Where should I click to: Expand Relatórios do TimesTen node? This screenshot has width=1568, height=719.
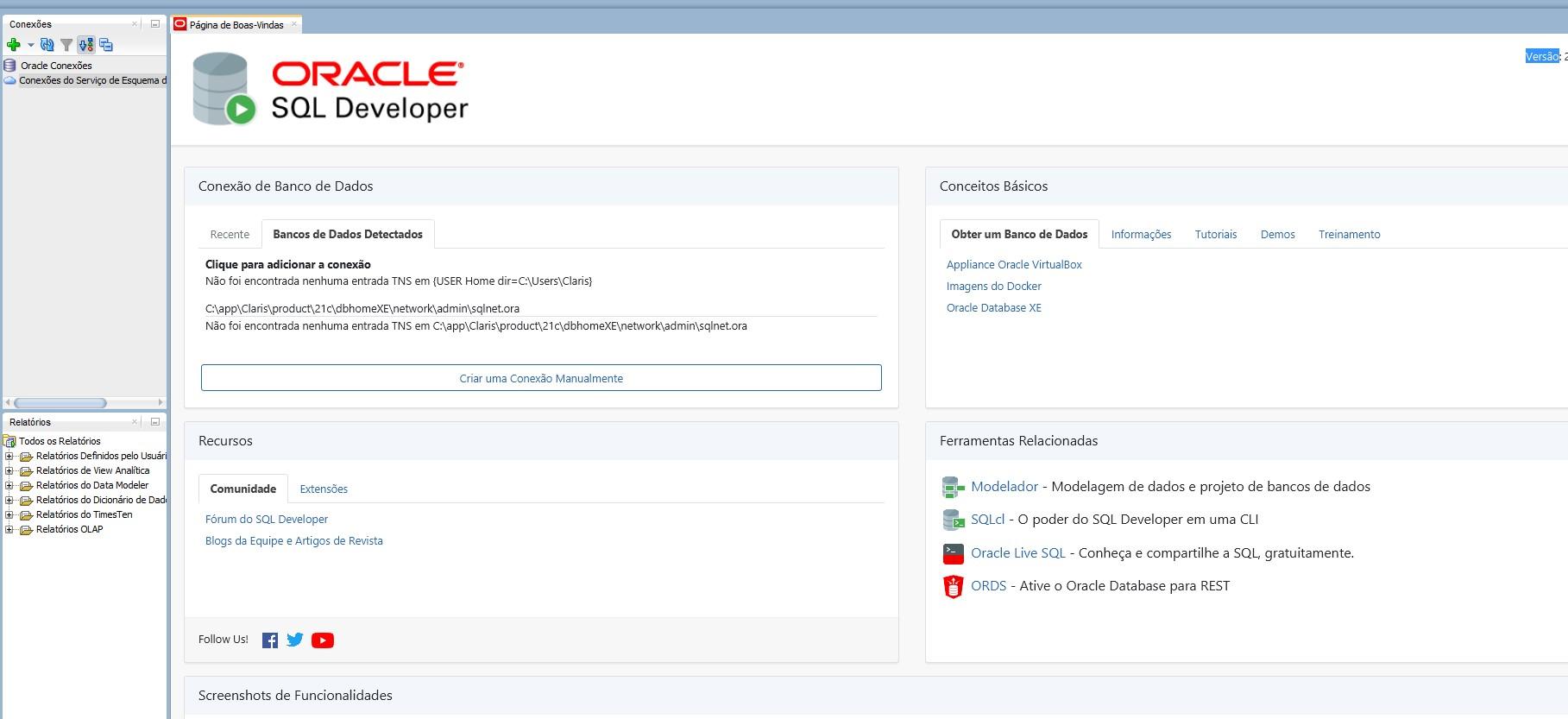click(9, 514)
